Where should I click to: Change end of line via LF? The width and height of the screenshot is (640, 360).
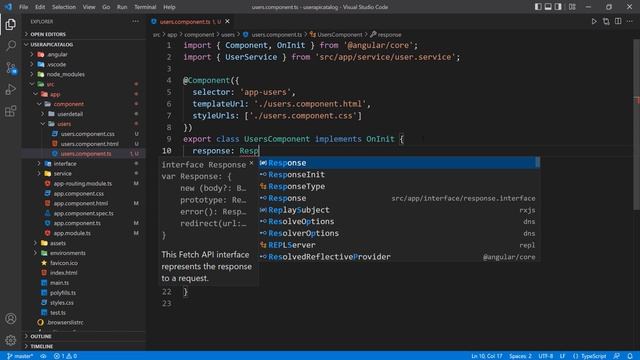pos(562,356)
